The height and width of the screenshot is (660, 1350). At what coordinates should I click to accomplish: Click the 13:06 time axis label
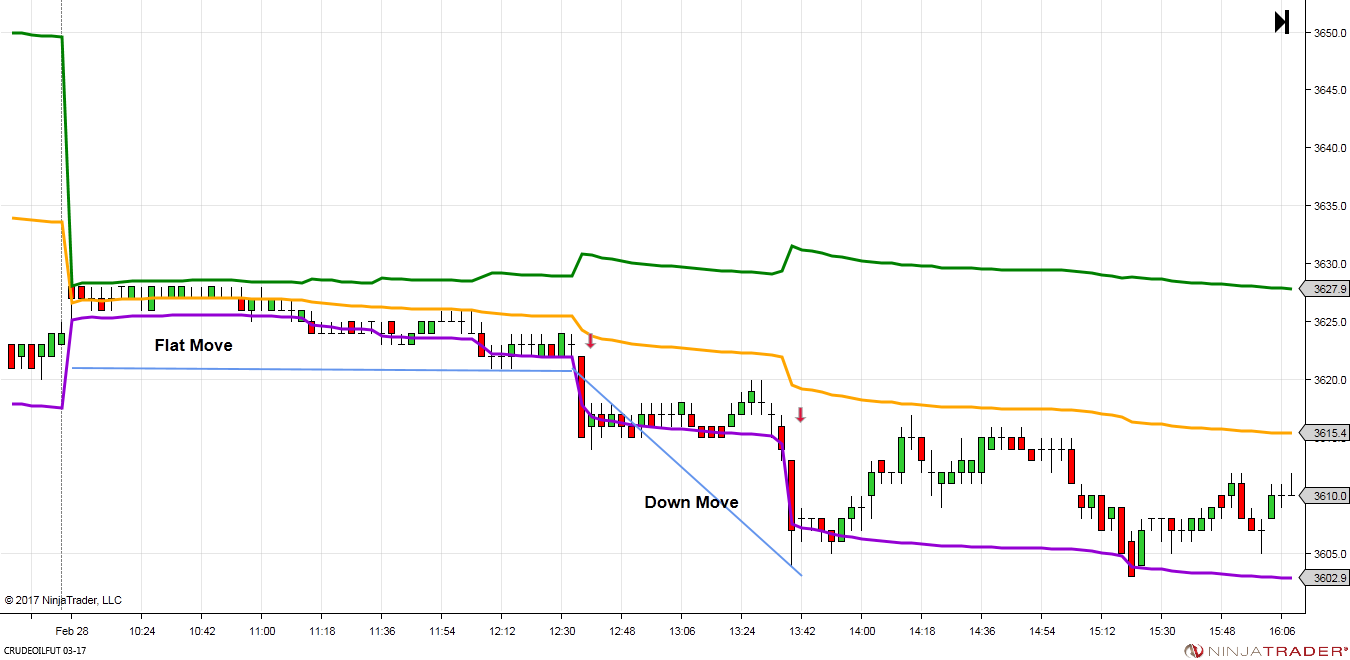tap(681, 631)
